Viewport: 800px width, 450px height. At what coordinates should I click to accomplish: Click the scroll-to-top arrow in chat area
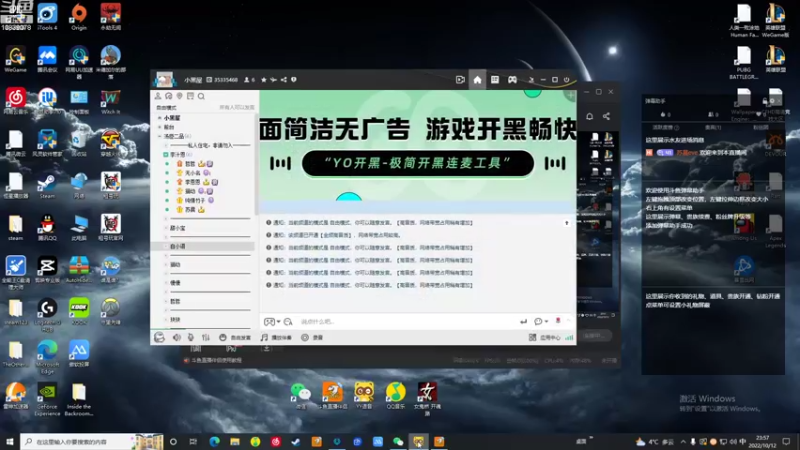tap(566, 223)
